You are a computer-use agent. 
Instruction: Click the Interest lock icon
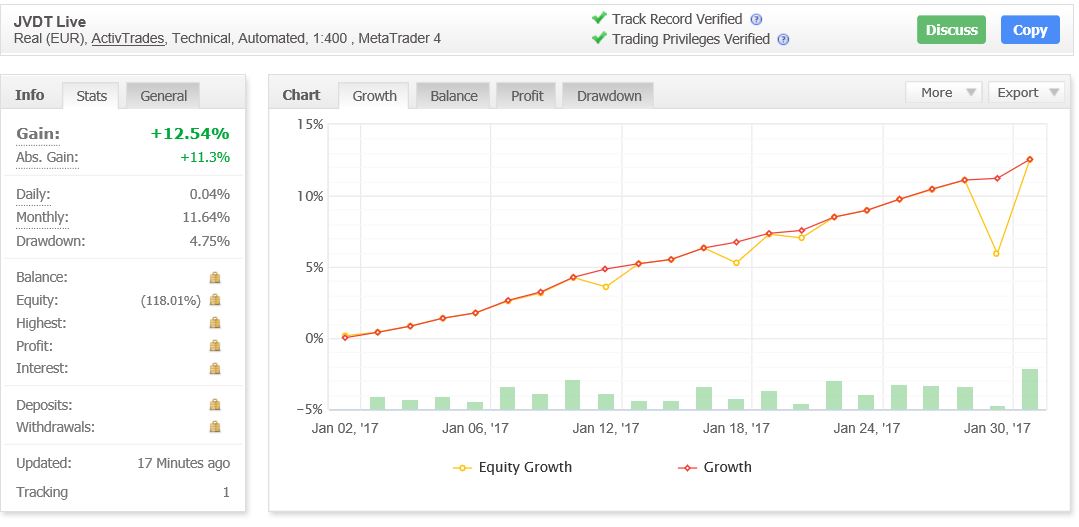(x=214, y=369)
